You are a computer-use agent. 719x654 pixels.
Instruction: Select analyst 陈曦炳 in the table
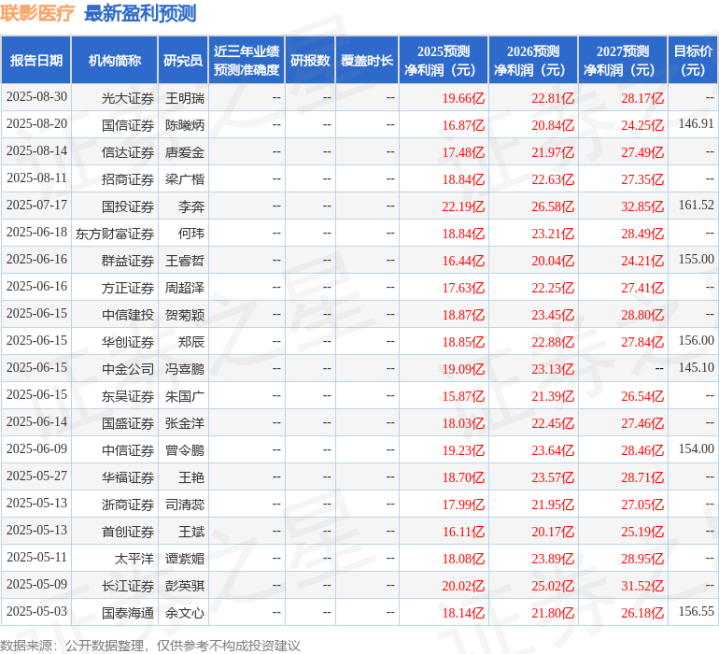[184, 124]
